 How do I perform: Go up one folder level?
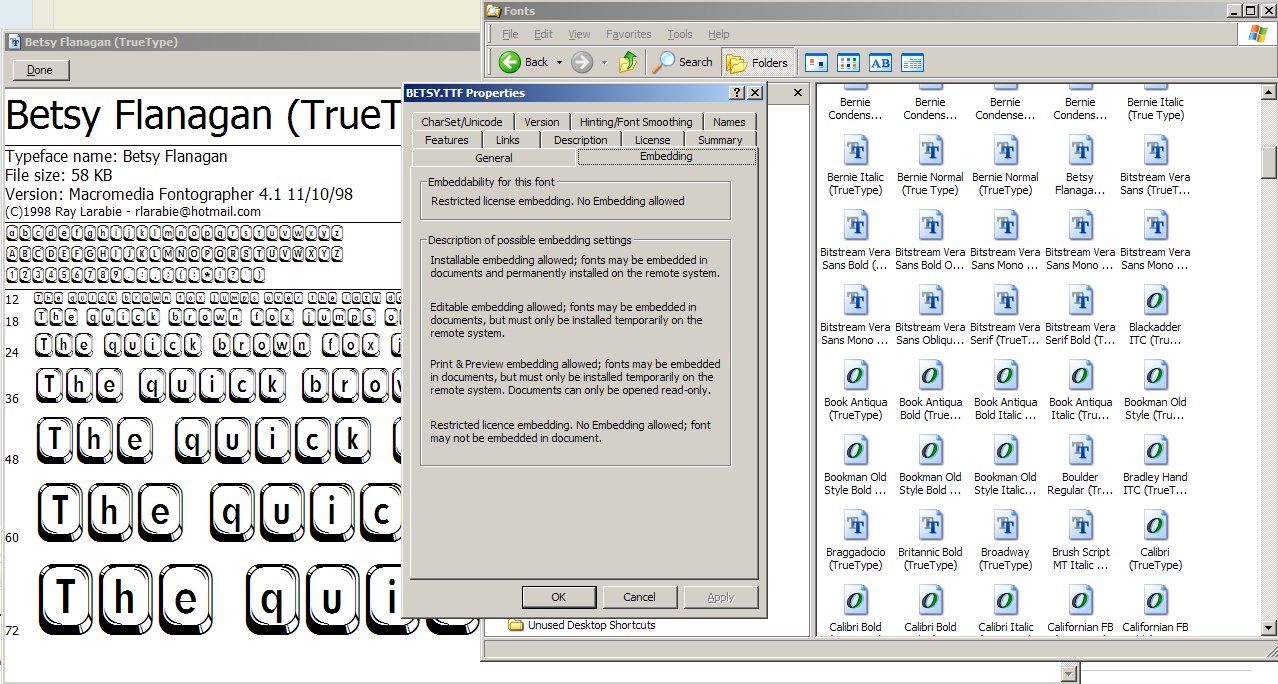(x=628, y=62)
